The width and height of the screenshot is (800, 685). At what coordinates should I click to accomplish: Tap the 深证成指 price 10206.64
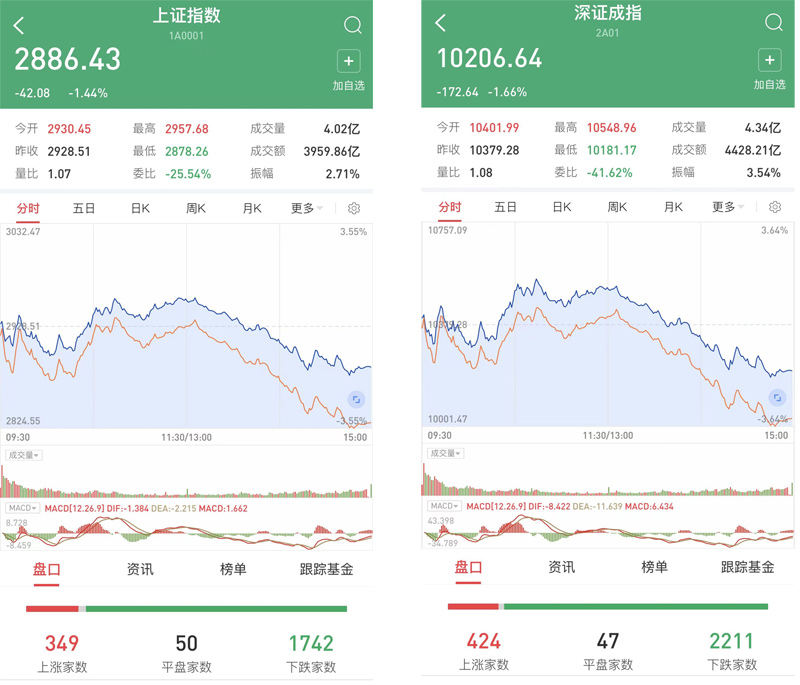[x=489, y=58]
